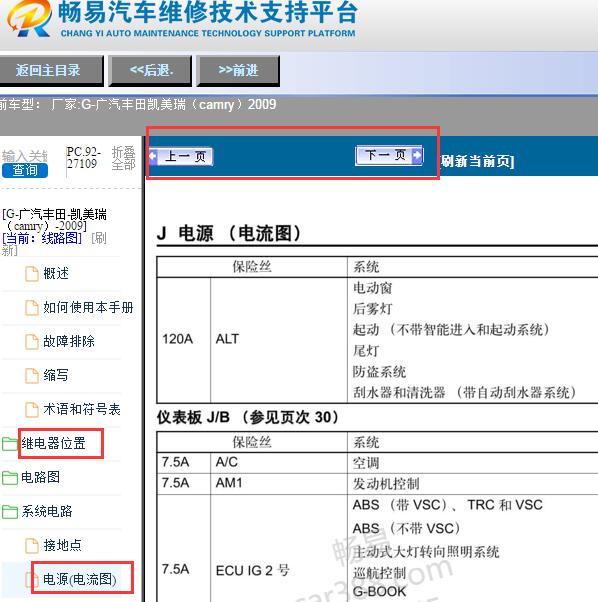Click folder icon beside 电路图
This screenshot has height=602, width=598.
(10, 478)
